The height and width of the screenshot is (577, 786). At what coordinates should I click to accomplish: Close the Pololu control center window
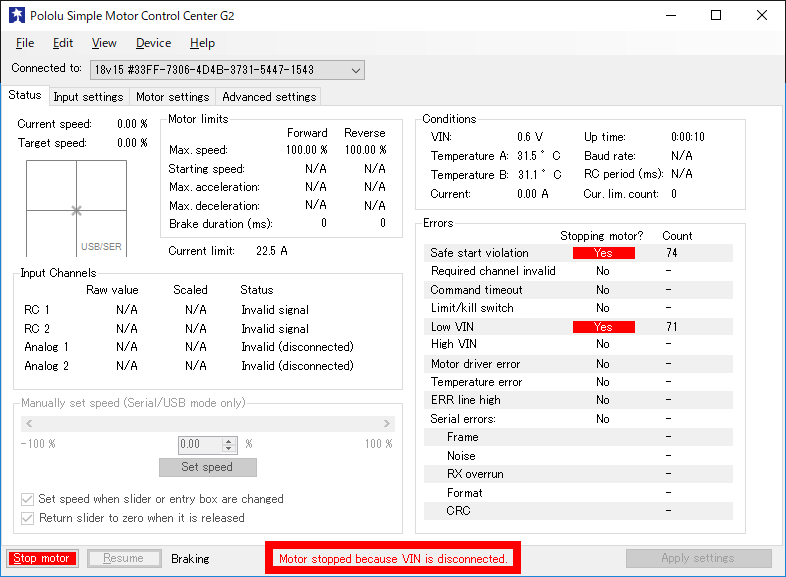[762, 16]
